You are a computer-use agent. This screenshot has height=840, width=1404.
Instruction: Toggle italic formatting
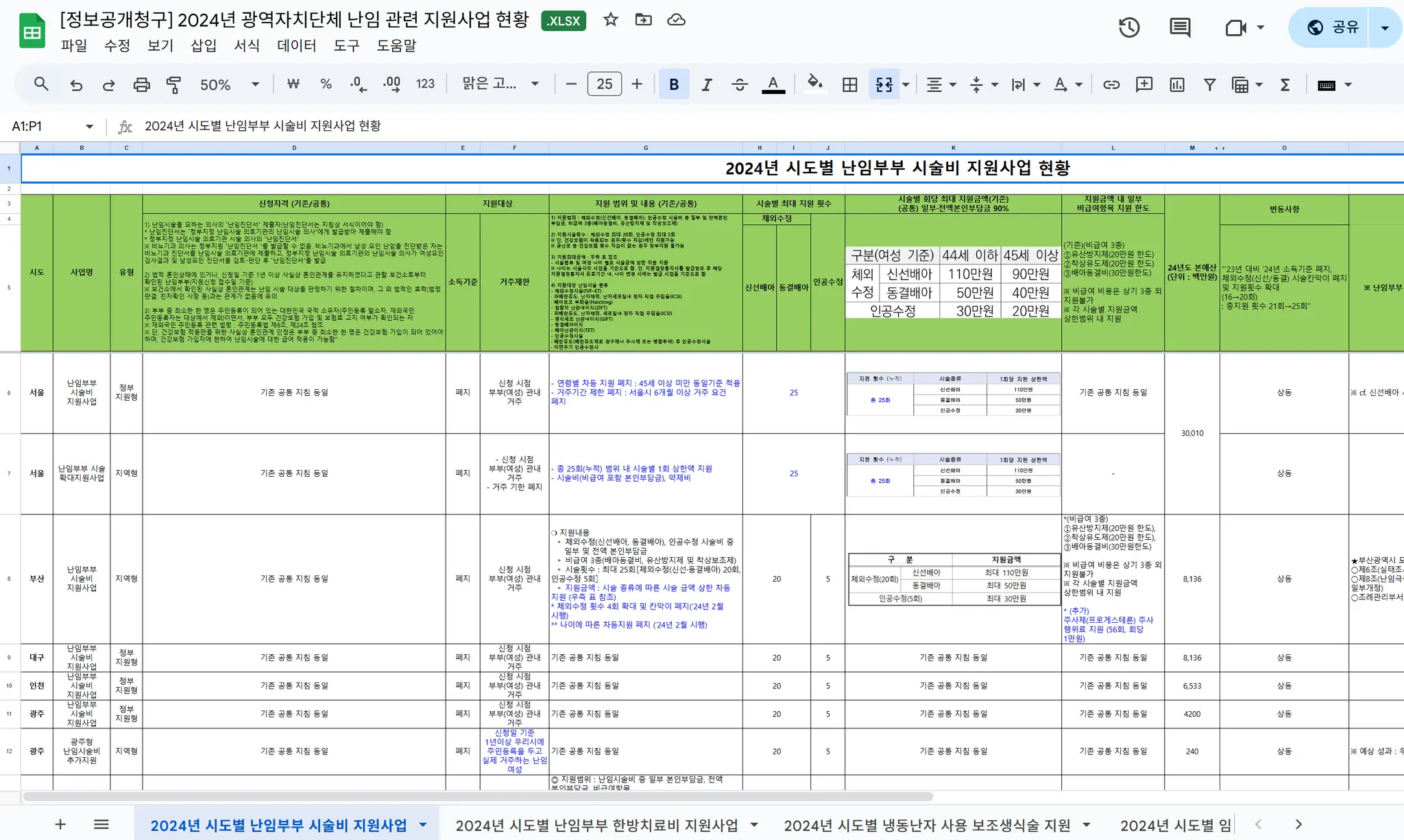point(706,84)
